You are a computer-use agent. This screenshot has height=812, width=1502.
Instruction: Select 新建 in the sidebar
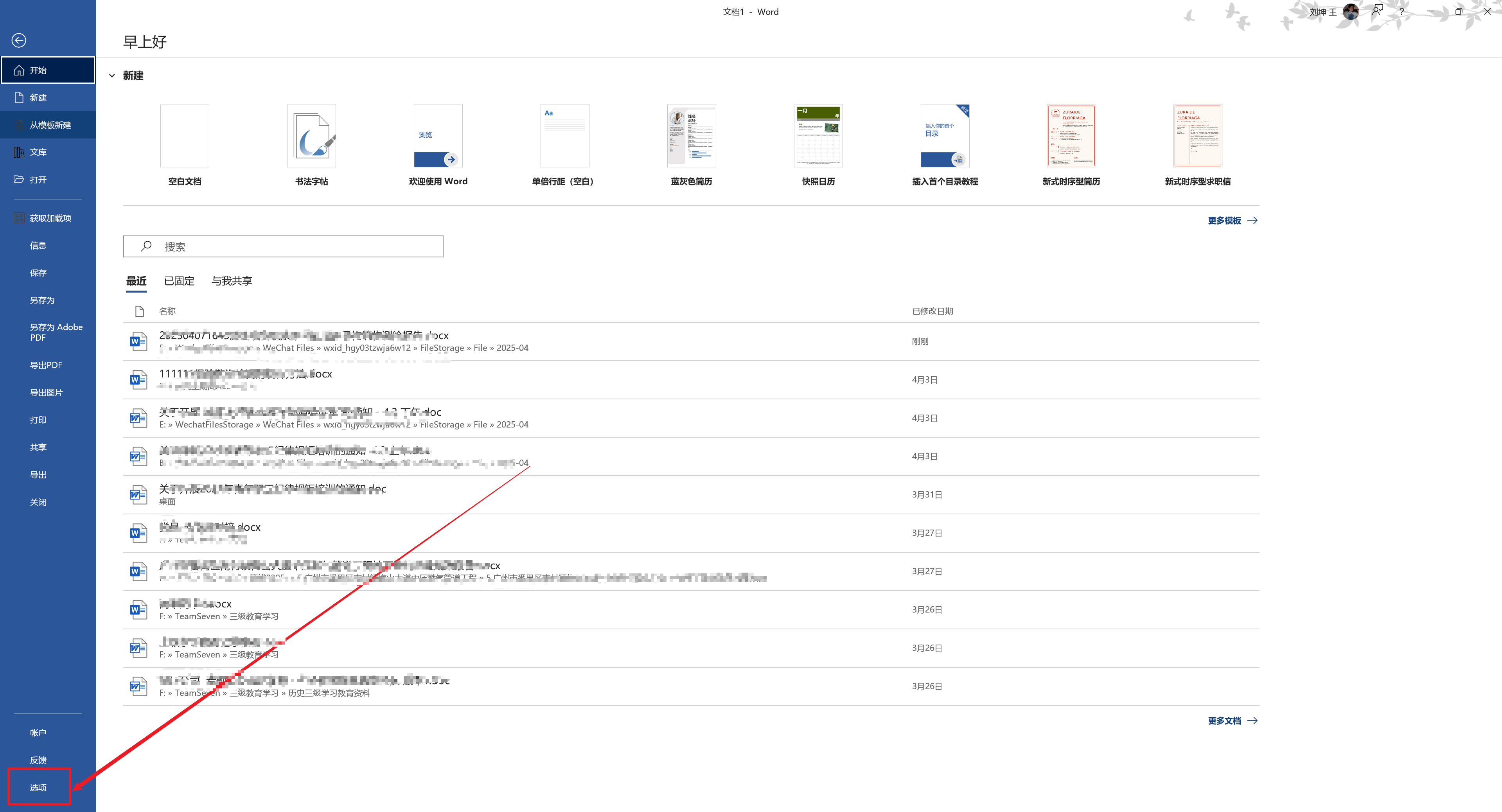point(48,97)
